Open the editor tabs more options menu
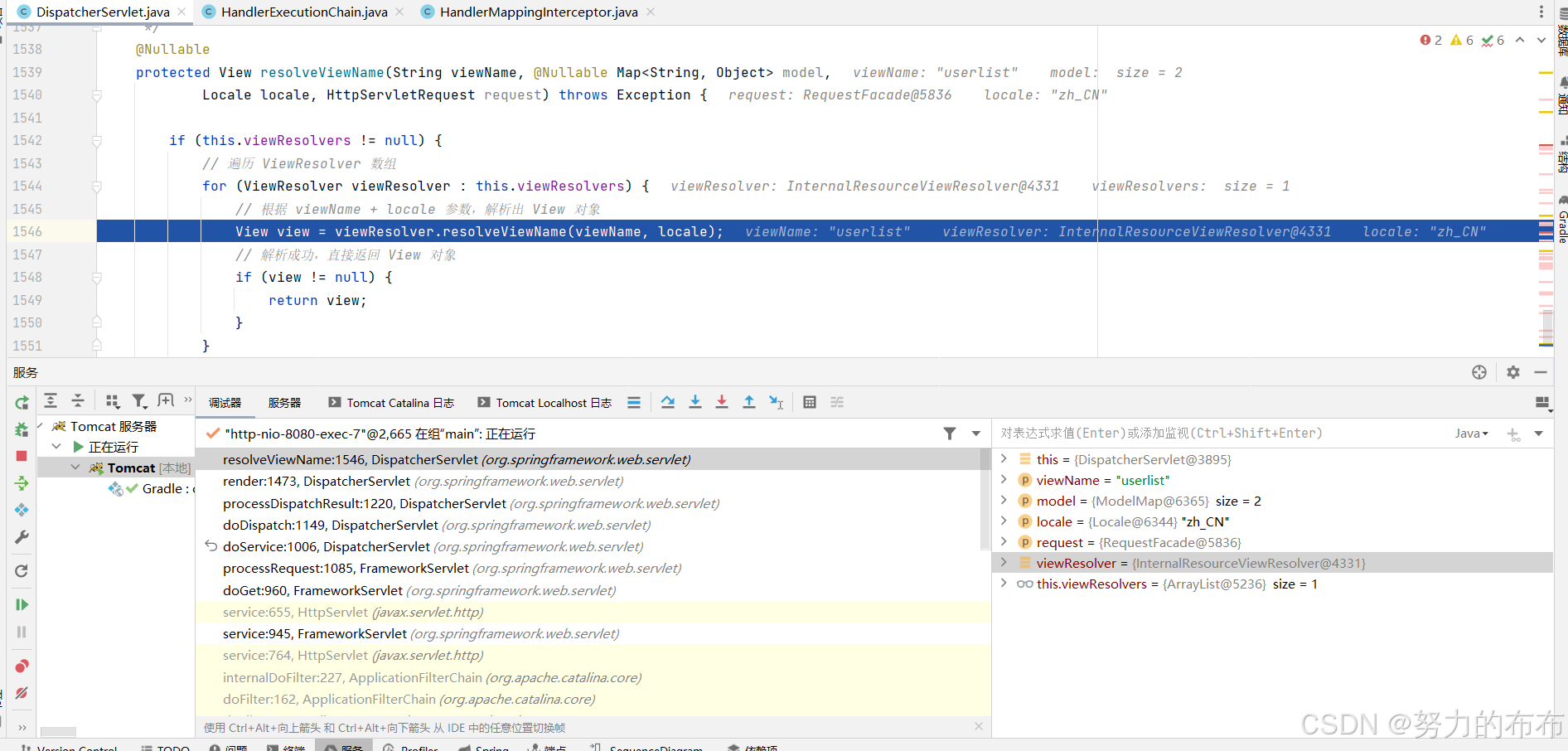The width and height of the screenshot is (1568, 751). click(1541, 12)
